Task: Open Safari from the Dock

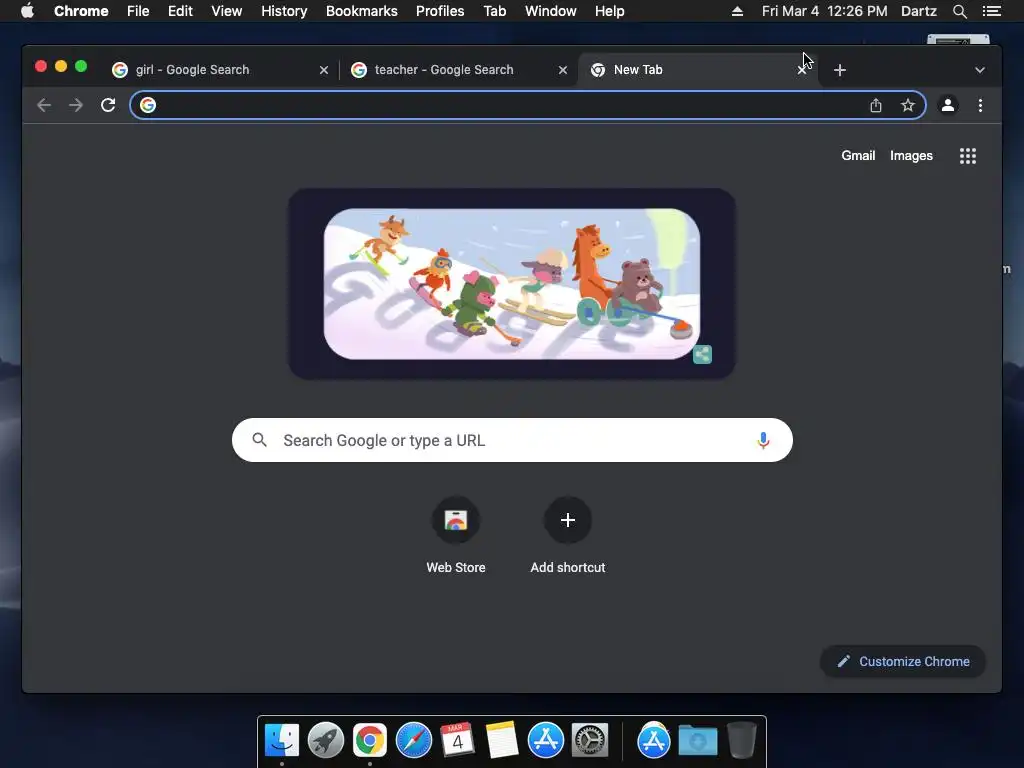Action: pos(414,741)
